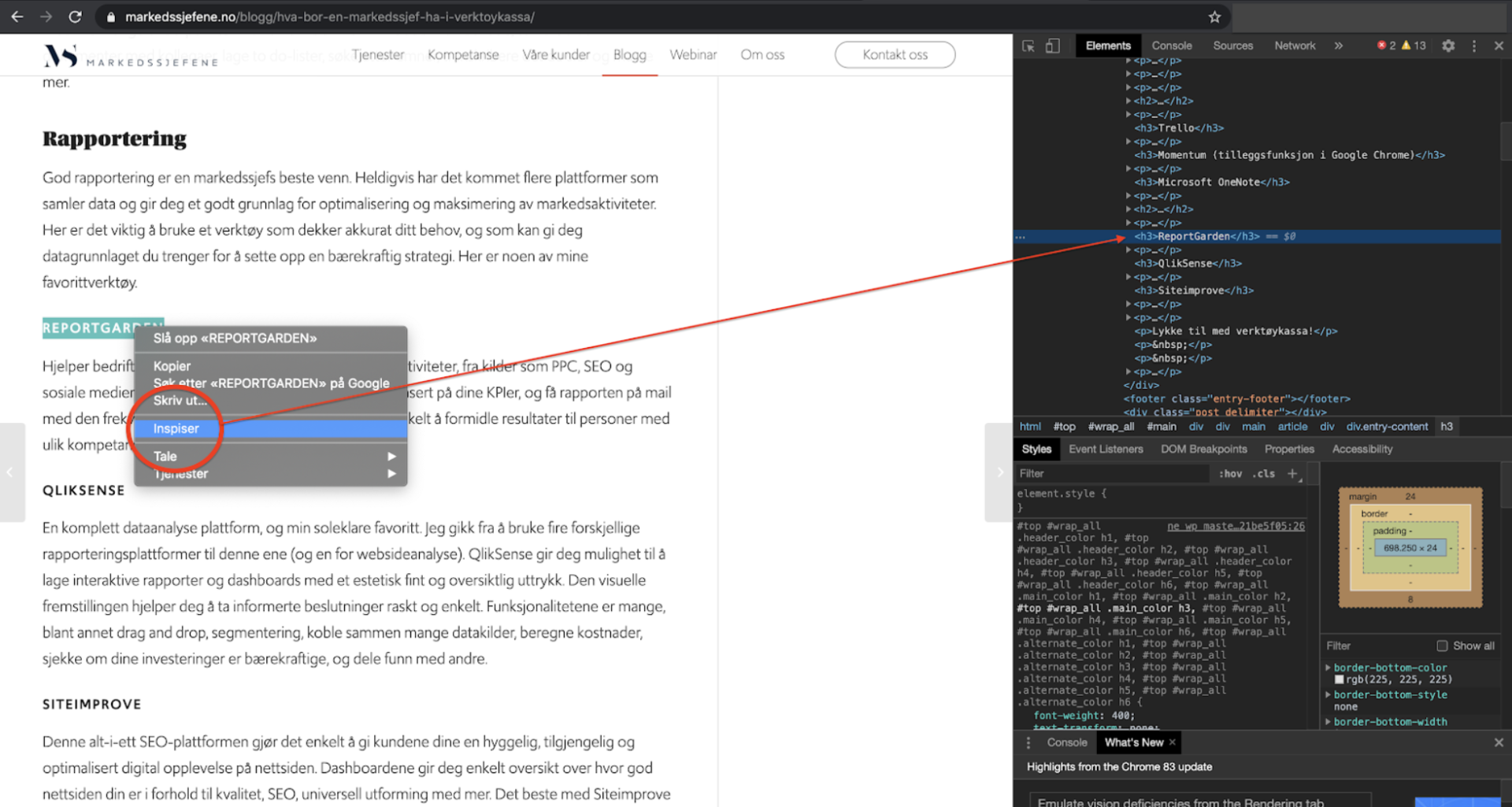This screenshot has height=807, width=1512.
Task: Open the Våre kunder navigation link
Action: (556, 54)
